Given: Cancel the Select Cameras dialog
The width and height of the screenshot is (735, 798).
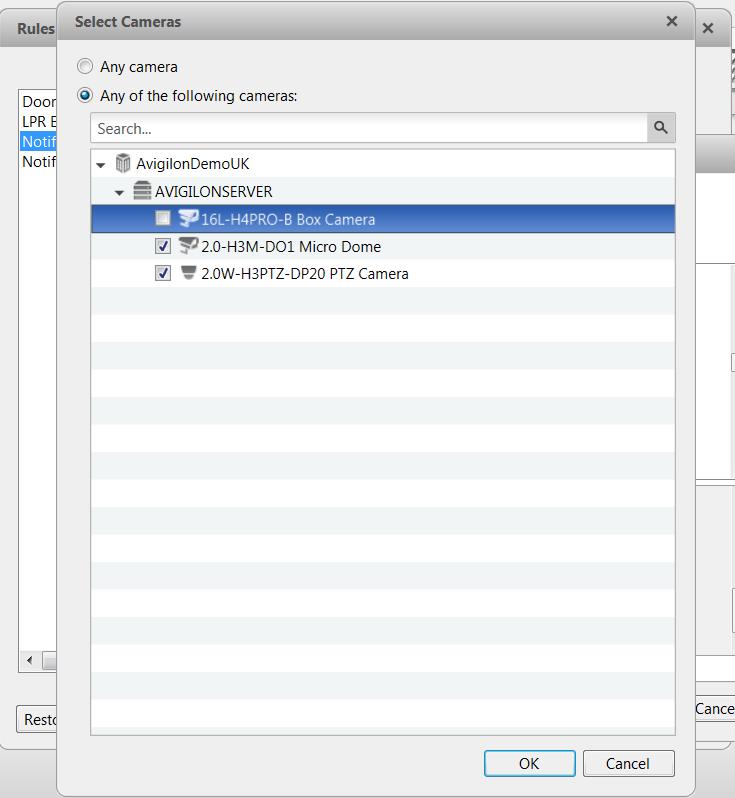Looking at the screenshot, I should click(628, 763).
